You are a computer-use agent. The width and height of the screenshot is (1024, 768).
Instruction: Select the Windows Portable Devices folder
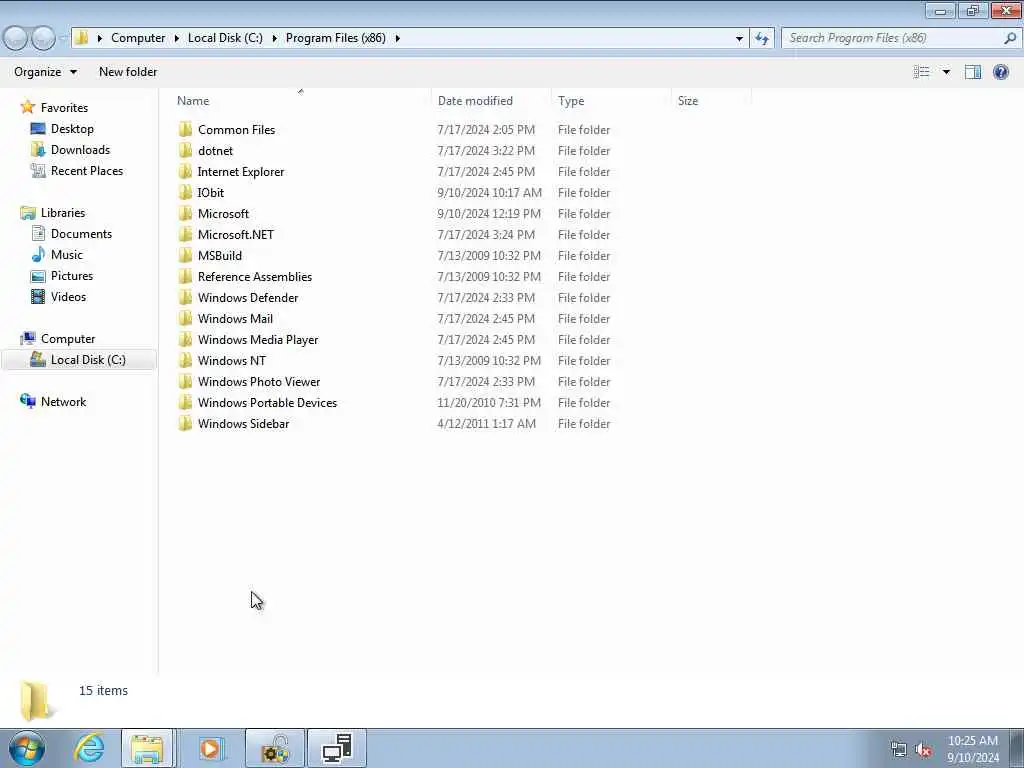click(x=267, y=402)
